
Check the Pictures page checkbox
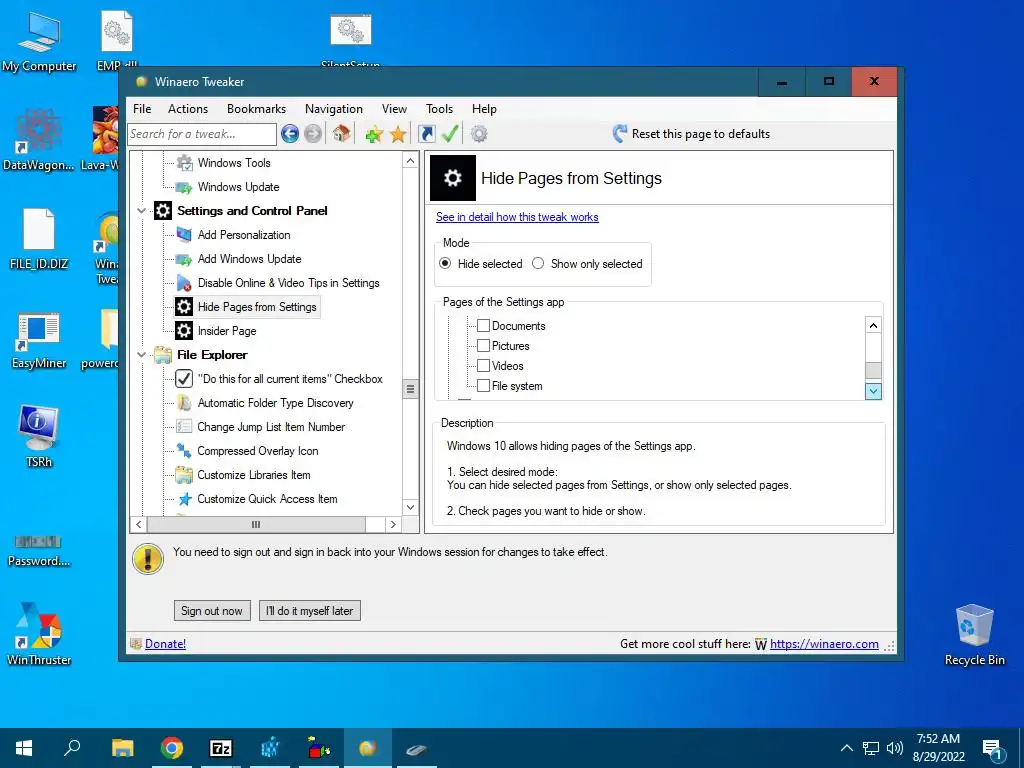point(483,345)
